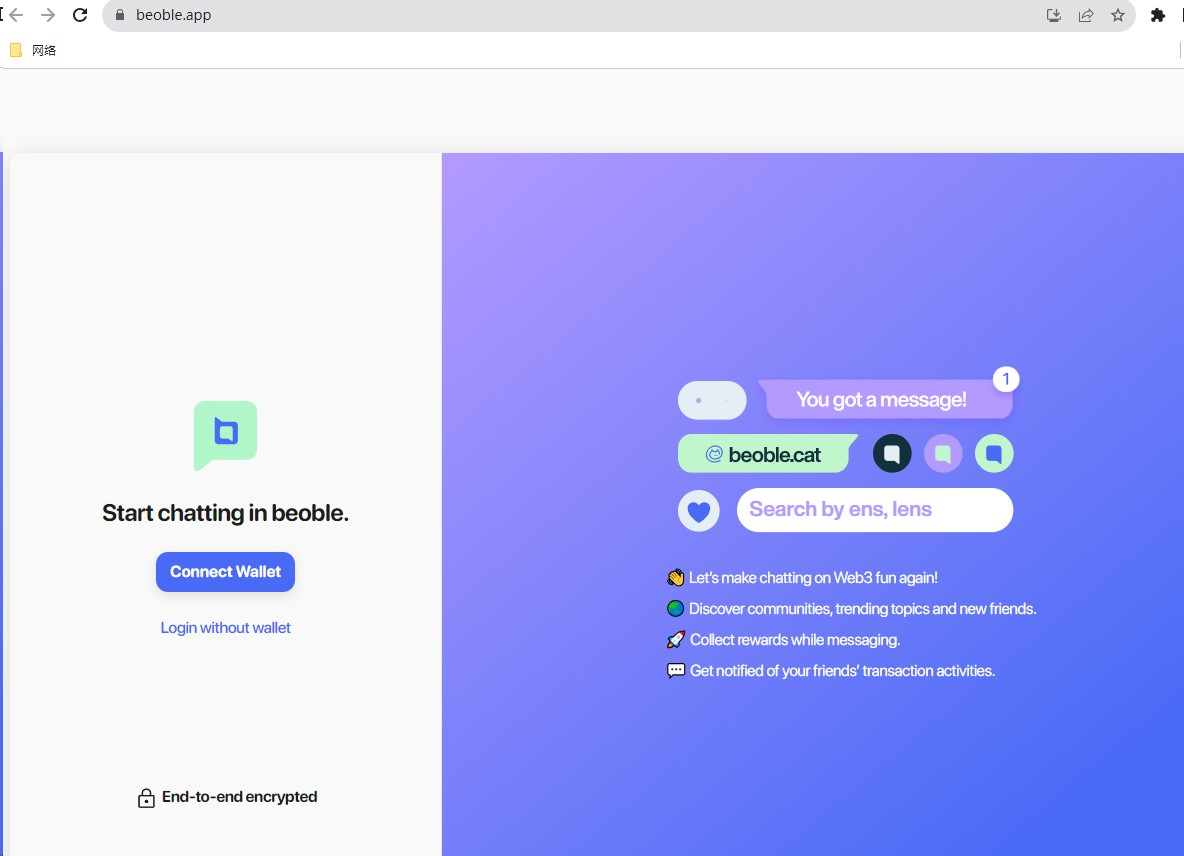Click the 'You got a message!' bubble
Image resolution: width=1184 pixels, height=856 pixels.
885,399
